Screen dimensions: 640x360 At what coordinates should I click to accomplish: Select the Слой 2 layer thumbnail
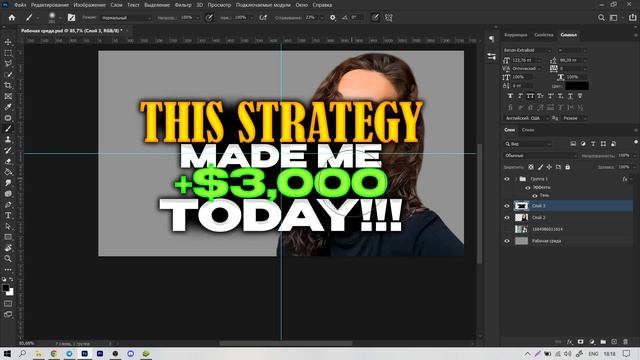pos(521,218)
